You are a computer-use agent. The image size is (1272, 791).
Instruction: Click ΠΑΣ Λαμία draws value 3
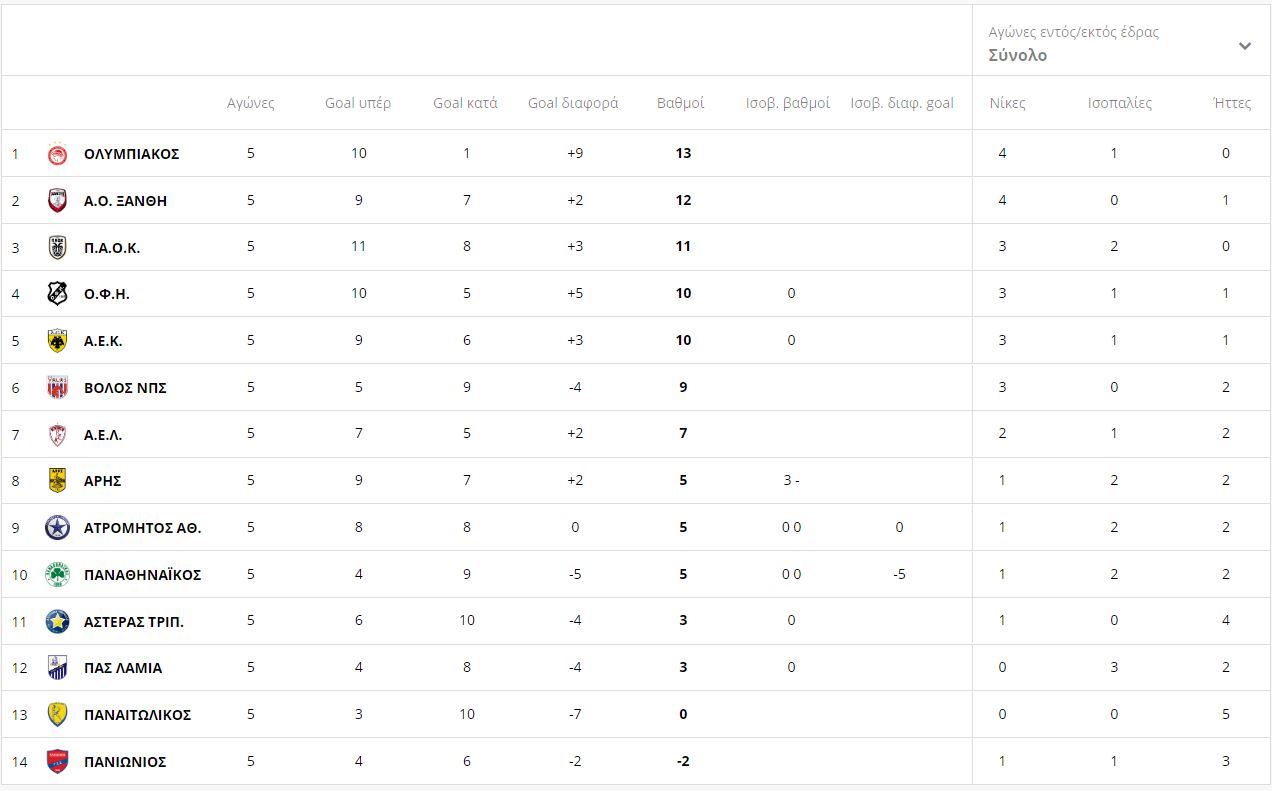click(x=1114, y=668)
